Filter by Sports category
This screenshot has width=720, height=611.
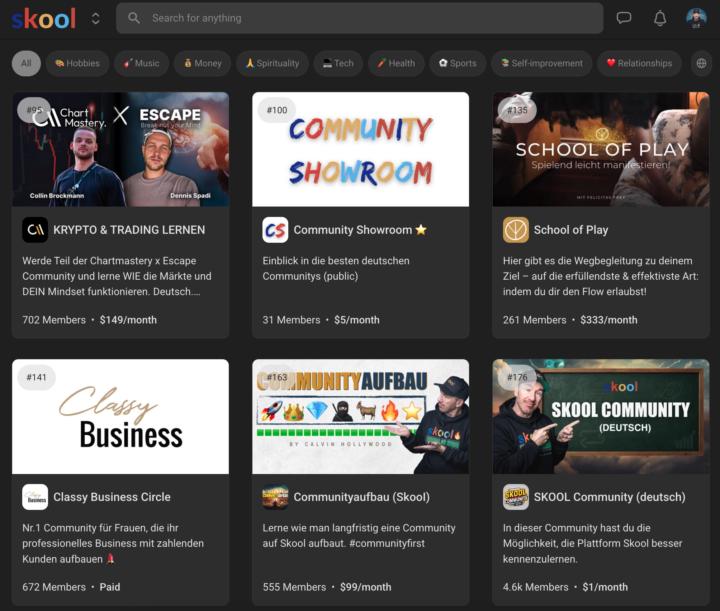tap(457, 63)
